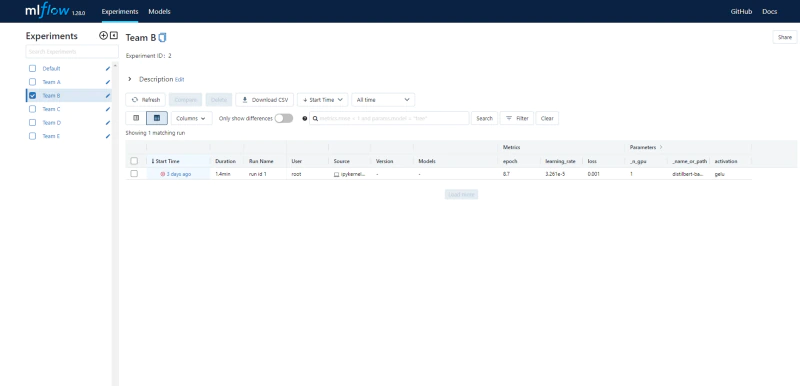Focus the Search Experiments field
The height and width of the screenshot is (386, 800).
[x=72, y=52]
